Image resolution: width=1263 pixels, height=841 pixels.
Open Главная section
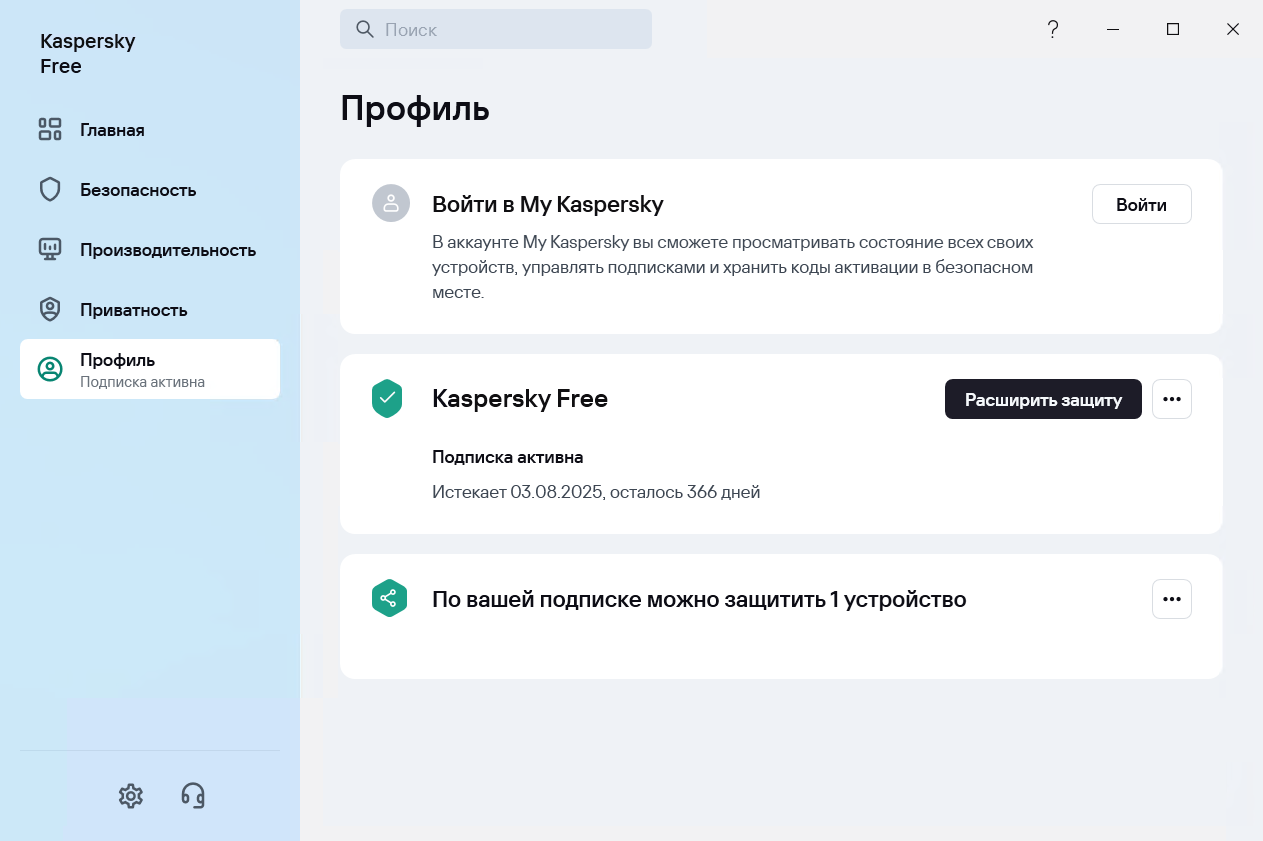[150, 130]
